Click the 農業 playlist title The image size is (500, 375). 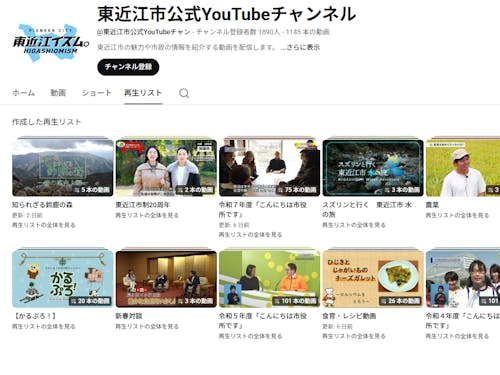pyautogui.click(x=432, y=205)
